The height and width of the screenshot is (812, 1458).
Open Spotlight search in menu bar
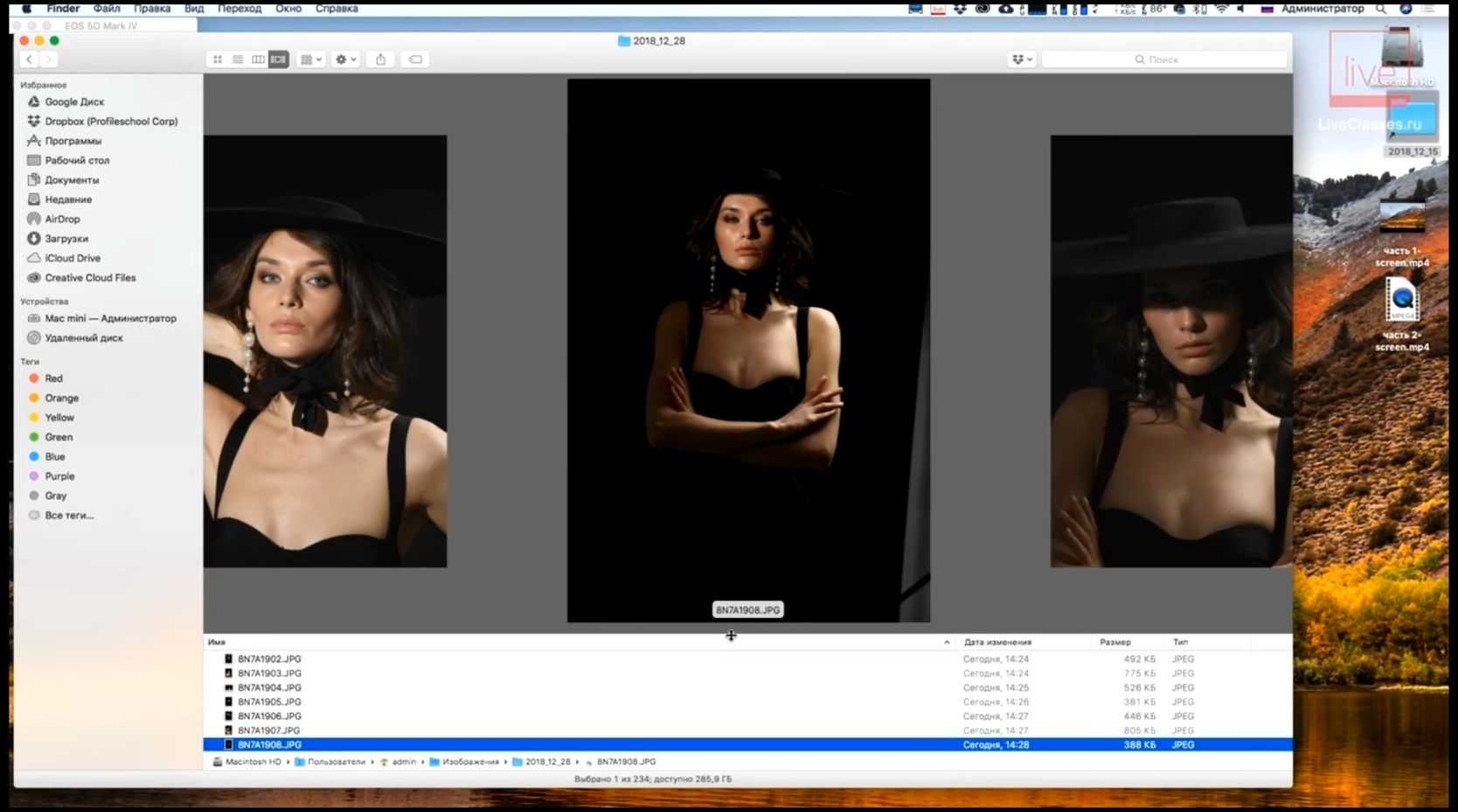click(x=1381, y=9)
